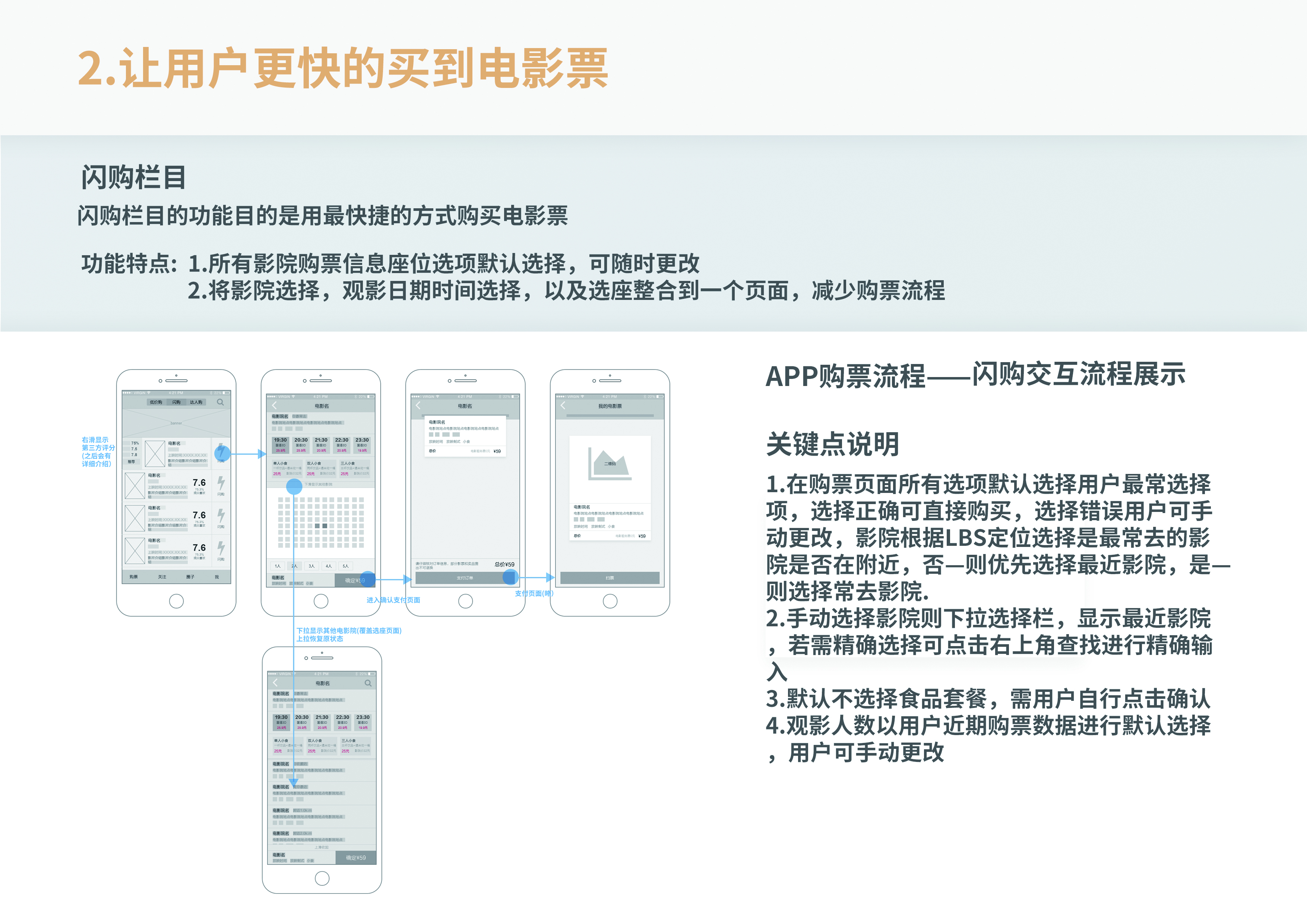
Task: Select 22:30 showtime on cinema list phone
Action: click(343, 722)
